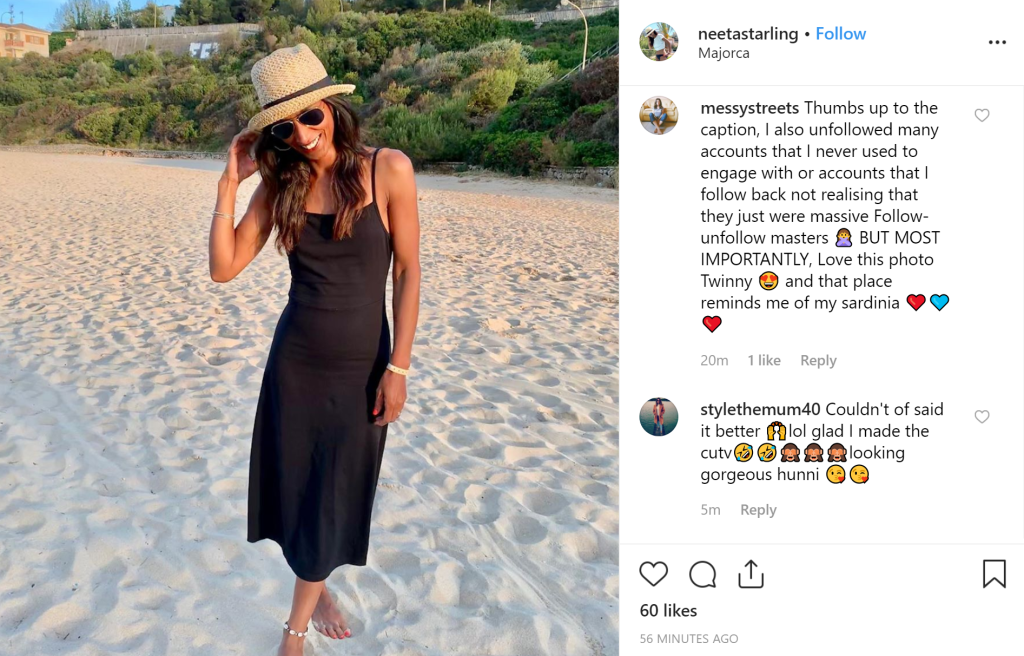Open stylethemum40 avatar

pyautogui.click(x=659, y=417)
